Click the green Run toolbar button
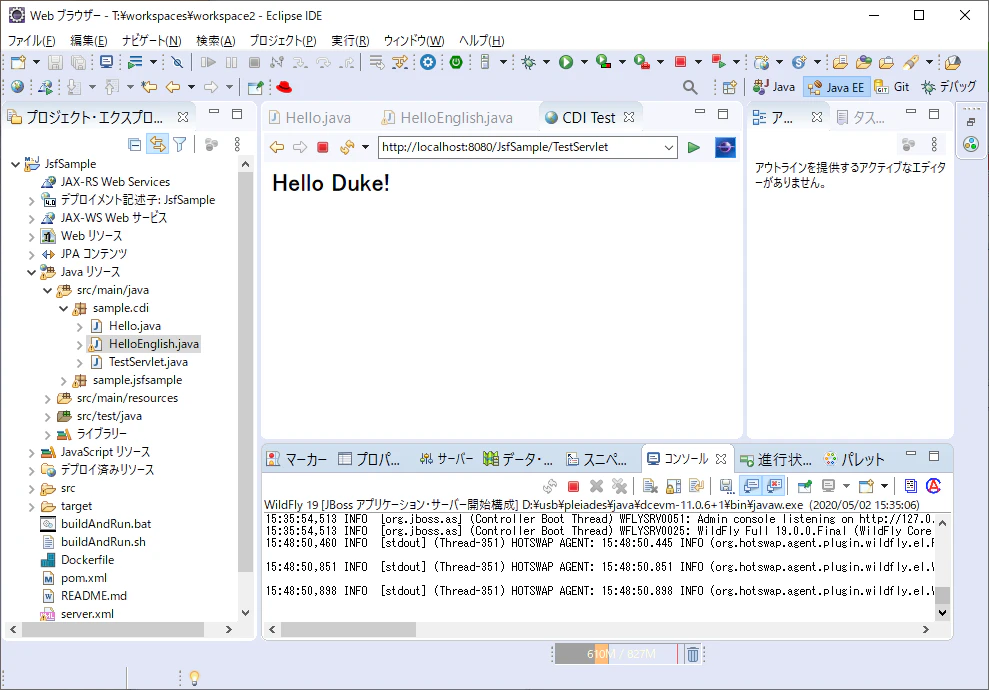 (566, 62)
